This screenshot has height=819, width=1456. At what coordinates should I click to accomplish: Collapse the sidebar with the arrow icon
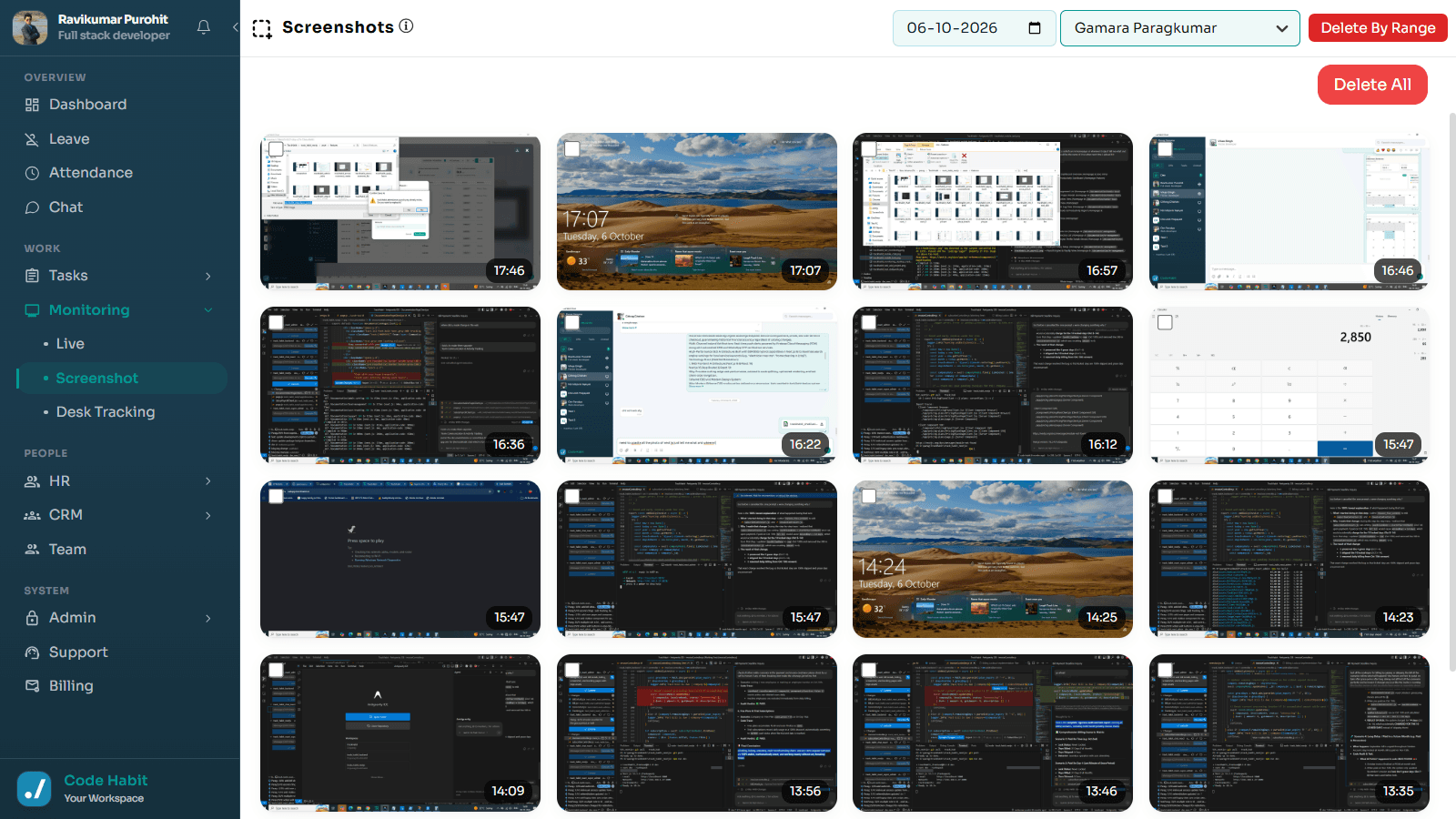(x=235, y=27)
